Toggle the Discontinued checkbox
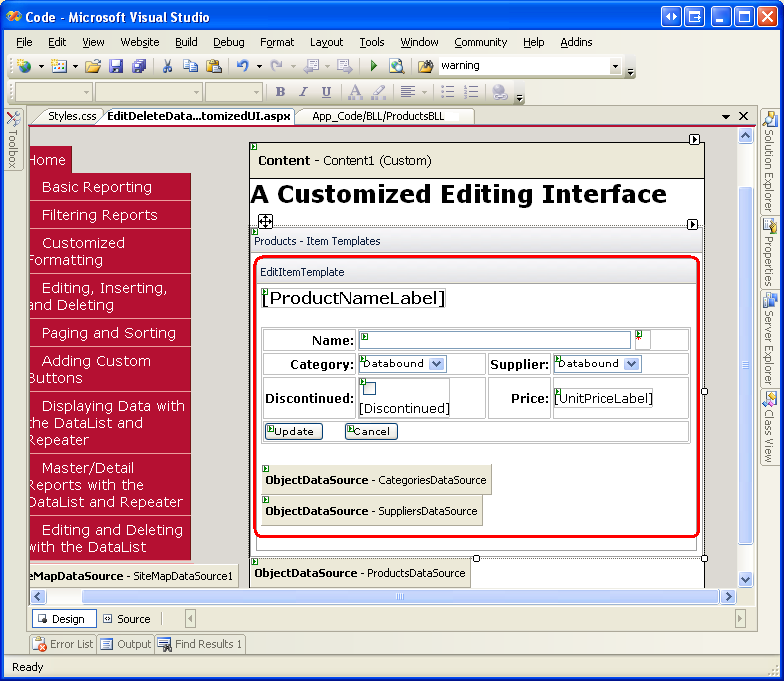Viewport: 784px width, 681px height. [369, 388]
